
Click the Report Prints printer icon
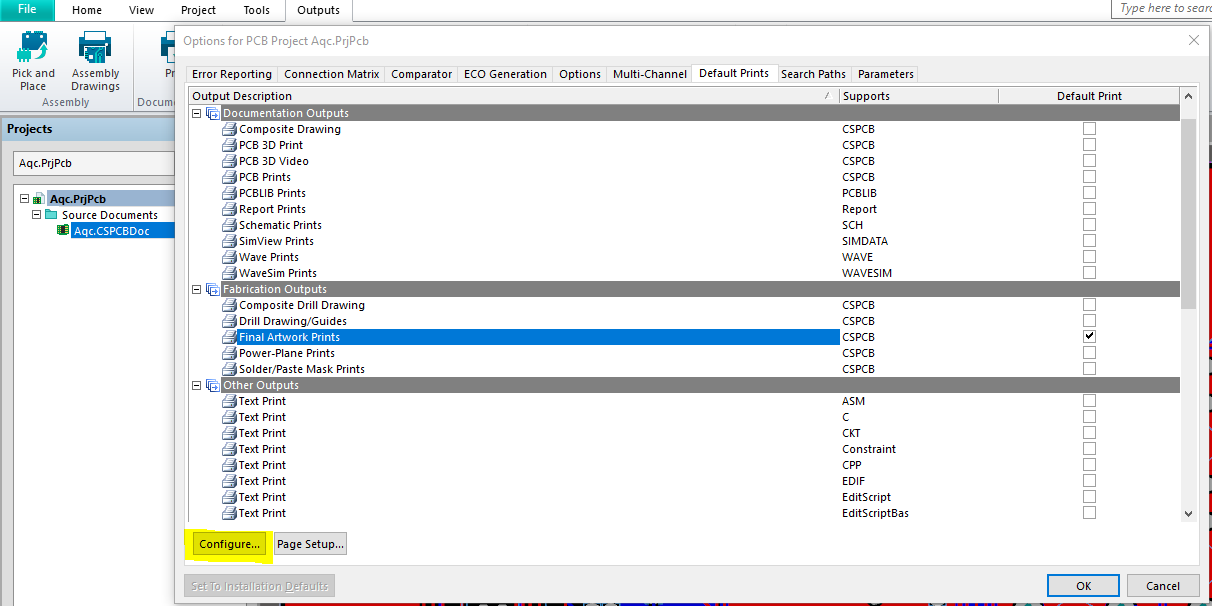pos(230,209)
